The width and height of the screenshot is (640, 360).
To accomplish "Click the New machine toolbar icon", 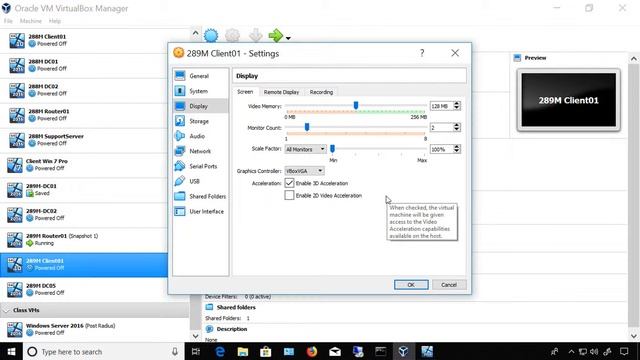I will 211,36.
